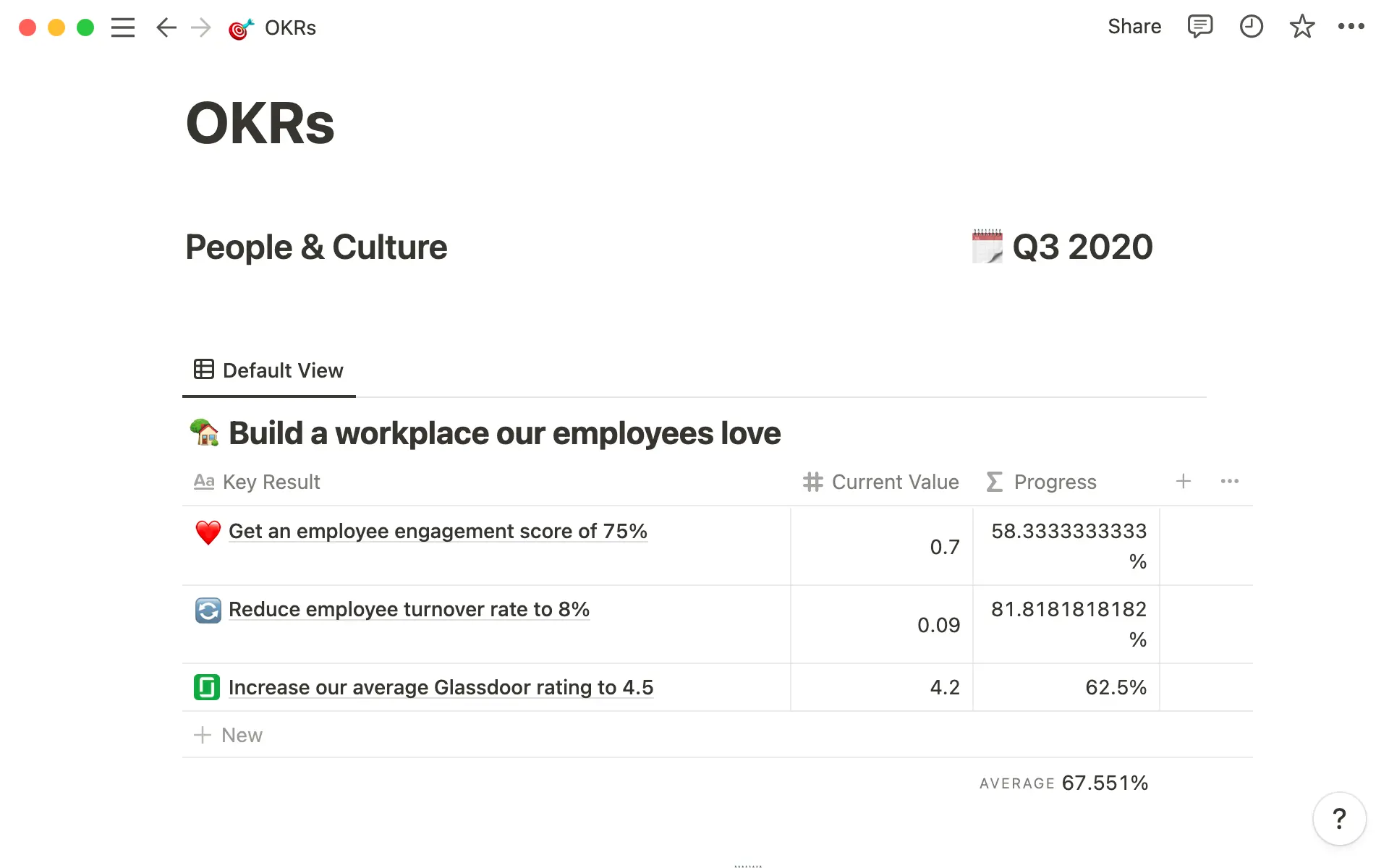Click the Glassdoor rating current value cell
The image size is (1389, 868).
[882, 687]
